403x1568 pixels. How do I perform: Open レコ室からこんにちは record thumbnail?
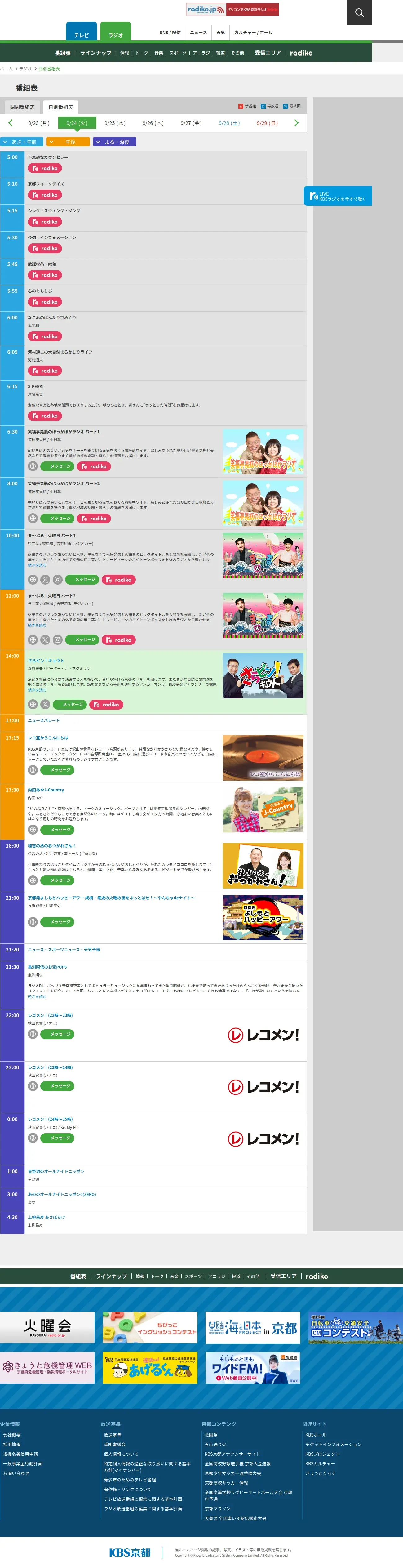point(263,758)
